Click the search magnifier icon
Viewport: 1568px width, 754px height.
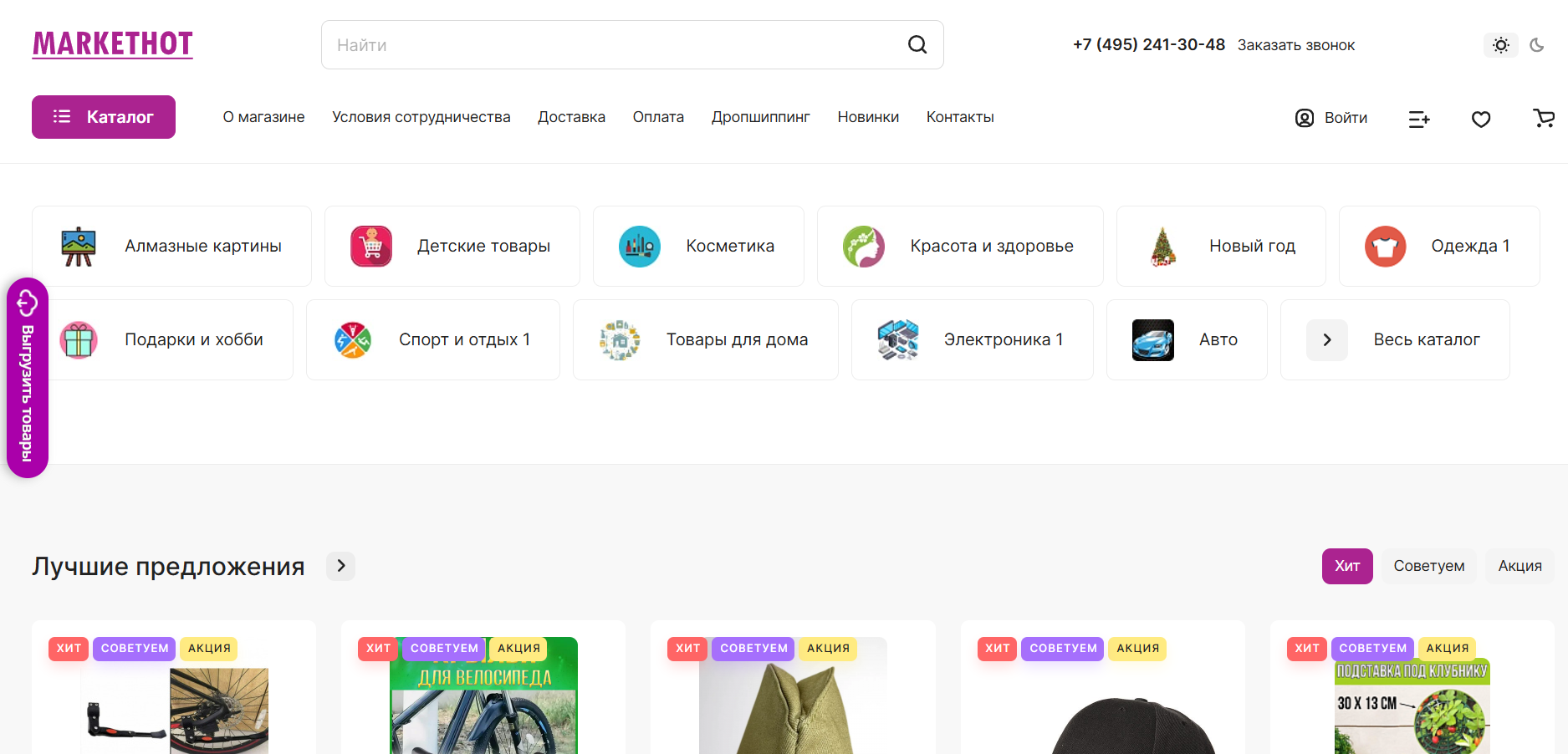tap(917, 44)
